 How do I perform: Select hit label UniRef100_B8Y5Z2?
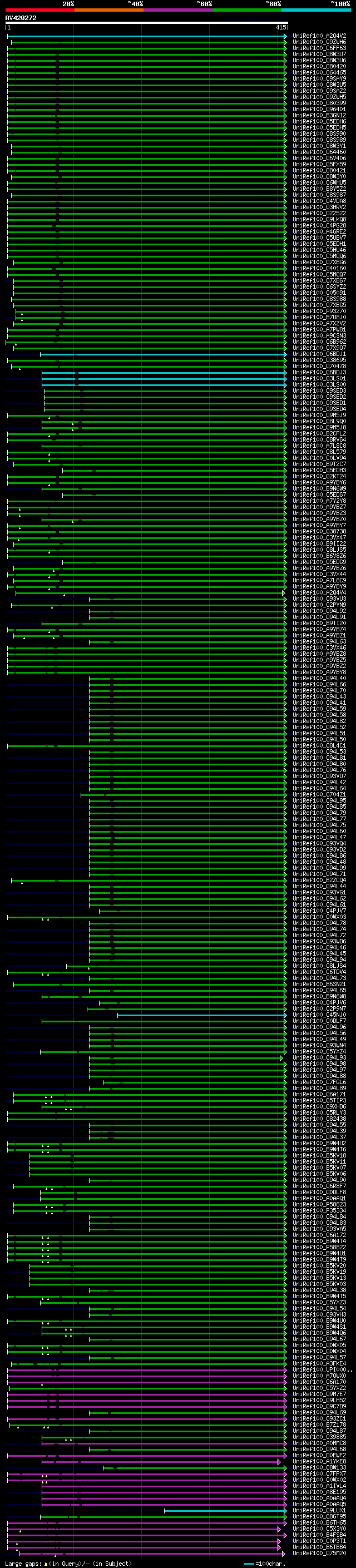pyautogui.click(x=319, y=189)
